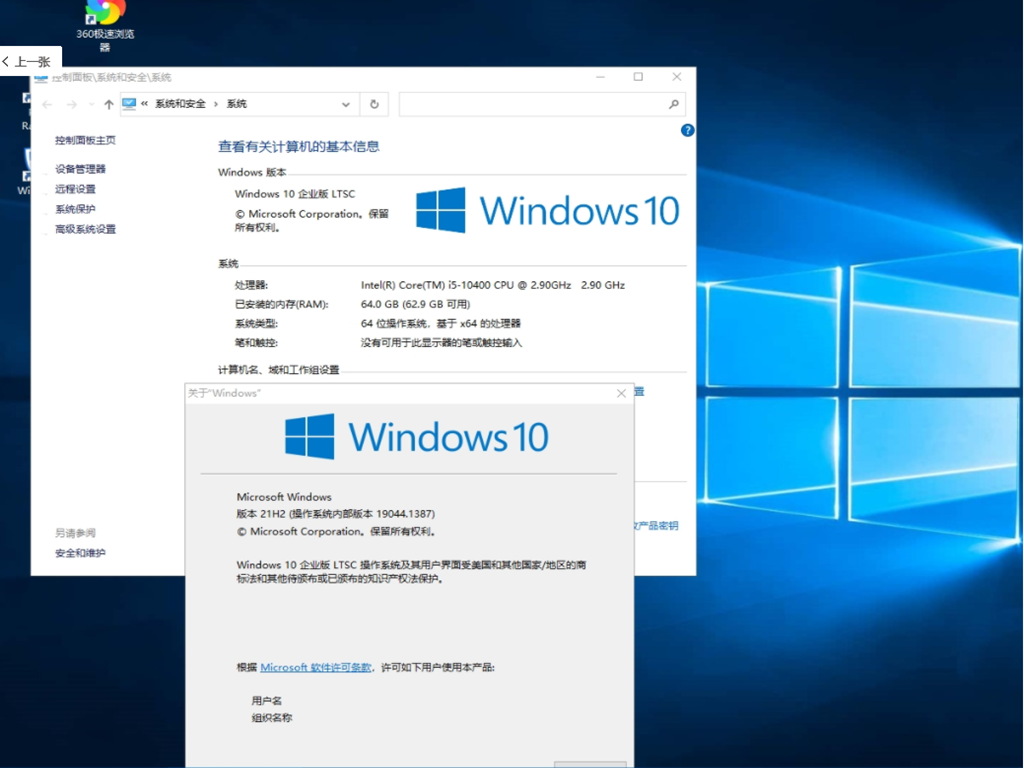
Task: Click the refresh icon beside the address bar
Action: click(x=373, y=103)
